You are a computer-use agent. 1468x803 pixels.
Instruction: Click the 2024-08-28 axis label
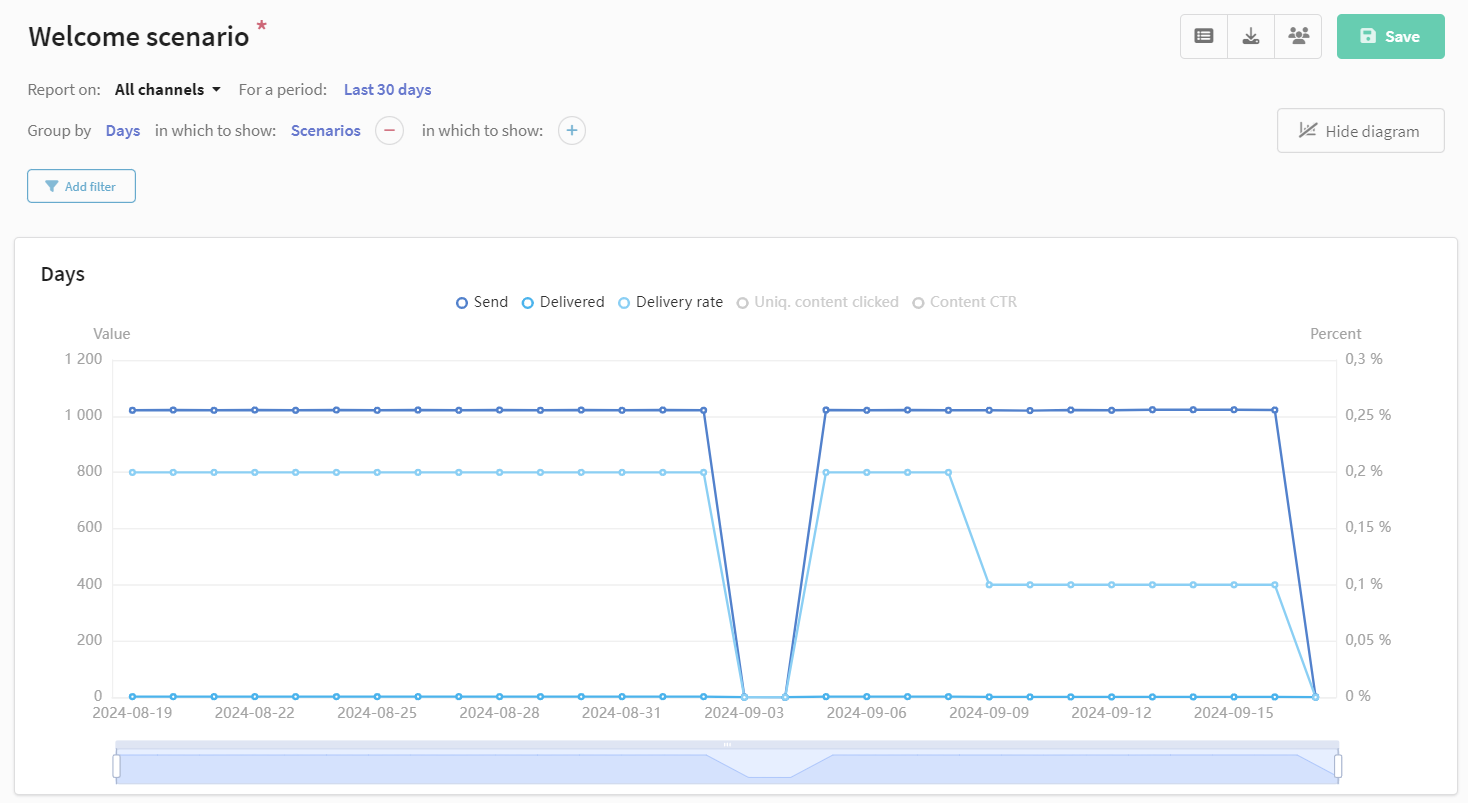click(x=499, y=713)
